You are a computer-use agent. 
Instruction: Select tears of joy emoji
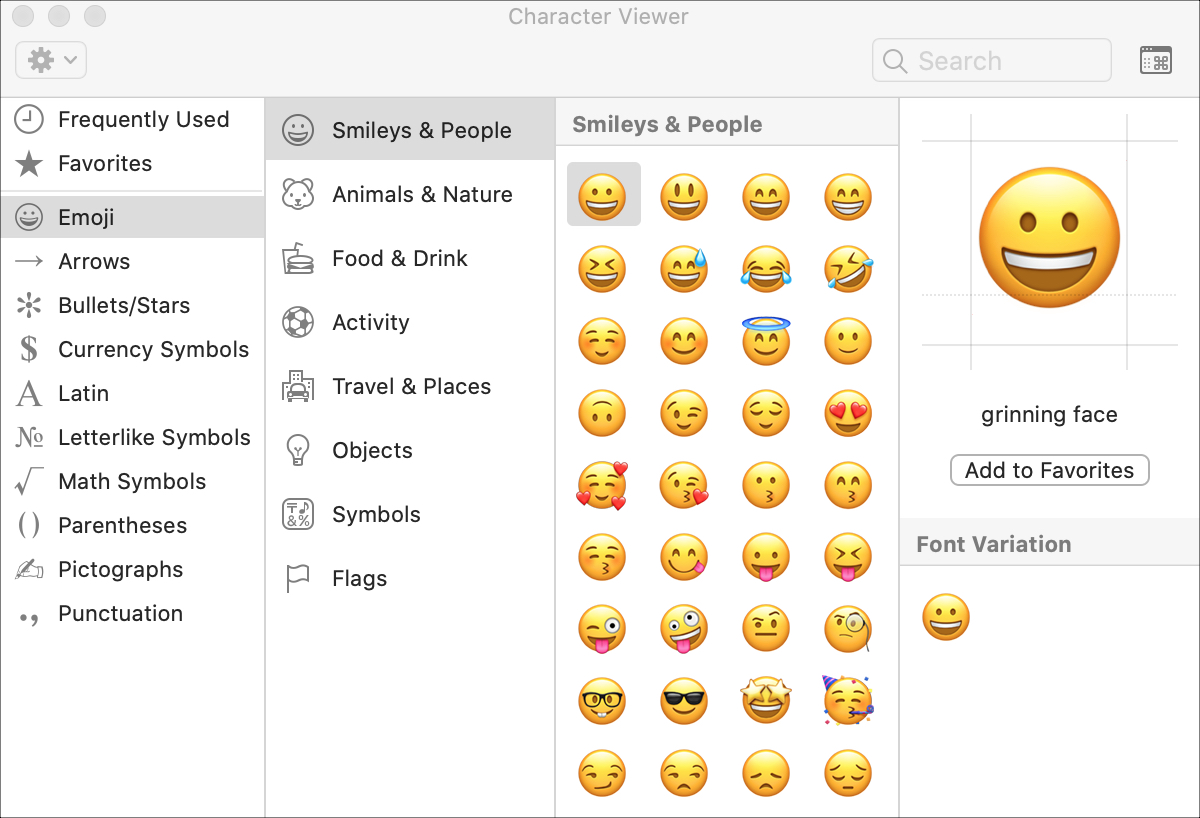pyautogui.click(x=766, y=268)
